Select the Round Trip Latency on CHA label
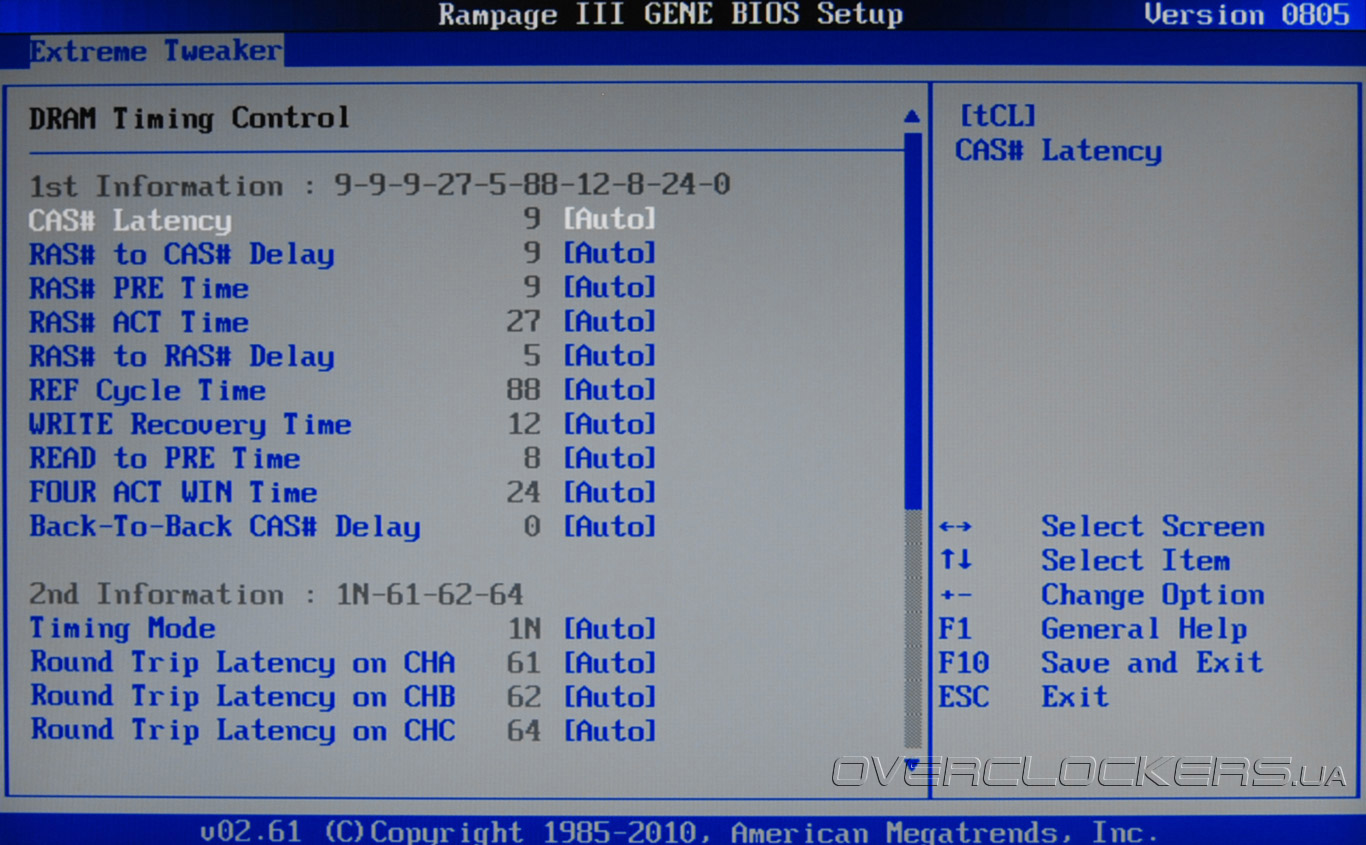The width and height of the screenshot is (1366, 845). (242, 662)
